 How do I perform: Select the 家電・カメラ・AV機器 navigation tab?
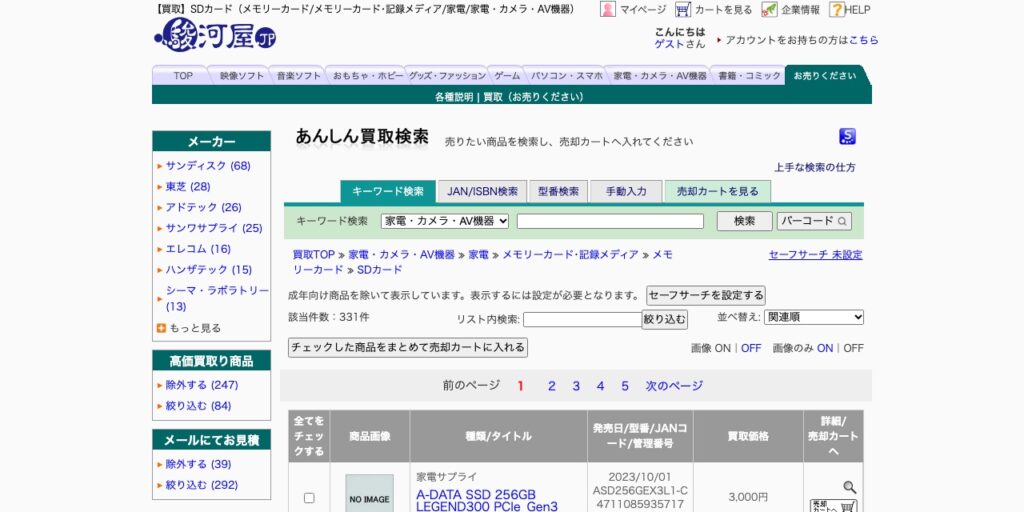click(x=660, y=76)
